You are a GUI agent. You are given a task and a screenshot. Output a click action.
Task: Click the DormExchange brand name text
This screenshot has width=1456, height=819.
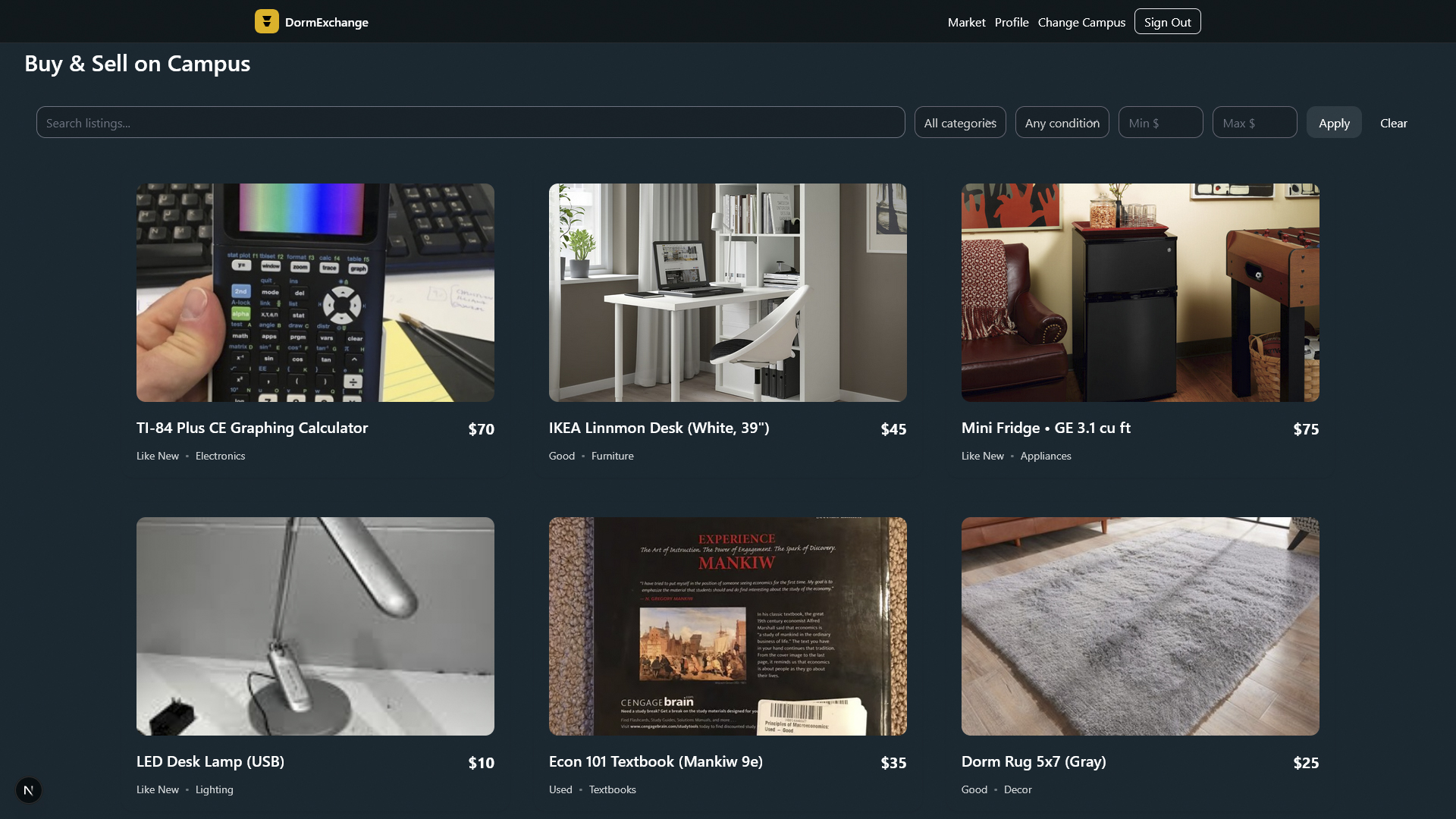326,22
